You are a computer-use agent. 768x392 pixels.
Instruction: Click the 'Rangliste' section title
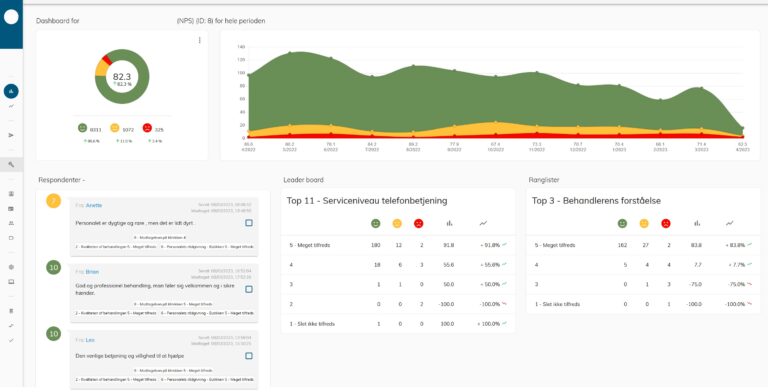click(x=545, y=180)
